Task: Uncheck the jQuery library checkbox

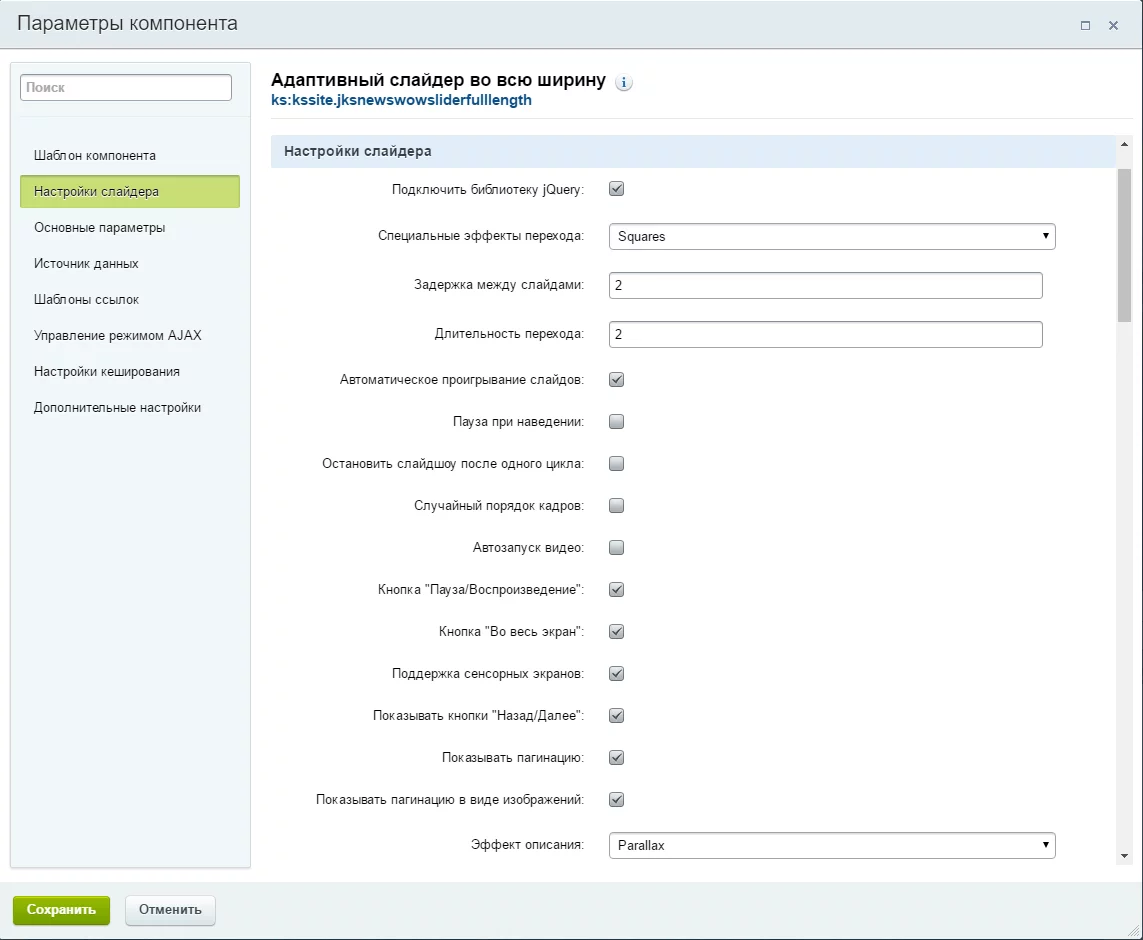Action: pyautogui.click(x=617, y=189)
